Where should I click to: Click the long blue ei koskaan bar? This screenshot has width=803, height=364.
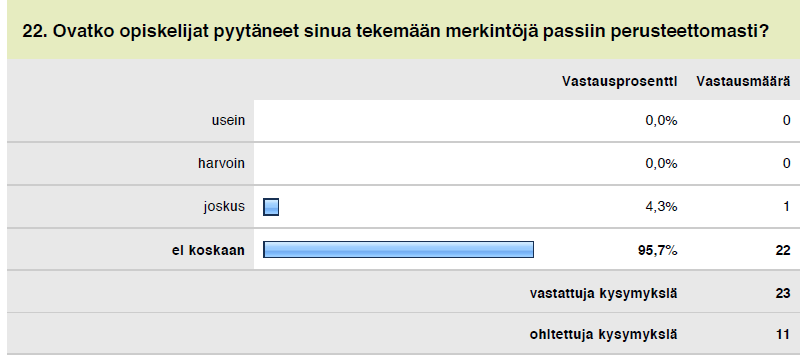[398, 250]
